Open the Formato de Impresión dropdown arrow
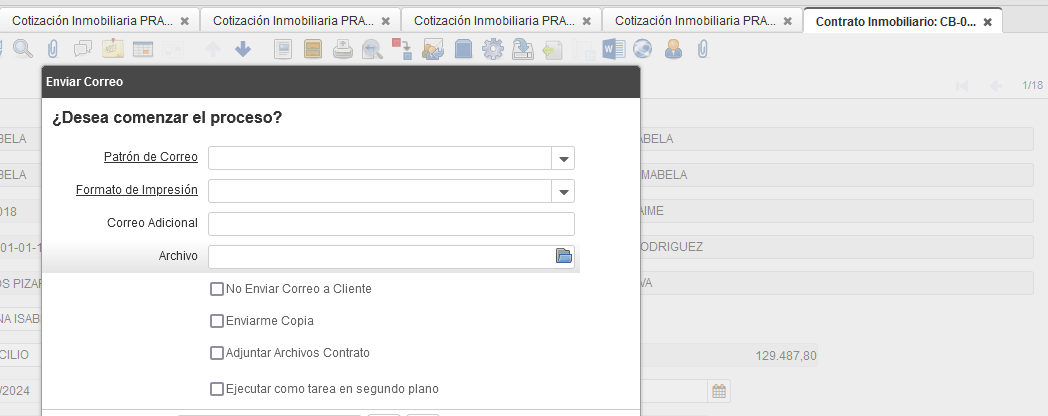This screenshot has width=1048, height=416. (563, 191)
